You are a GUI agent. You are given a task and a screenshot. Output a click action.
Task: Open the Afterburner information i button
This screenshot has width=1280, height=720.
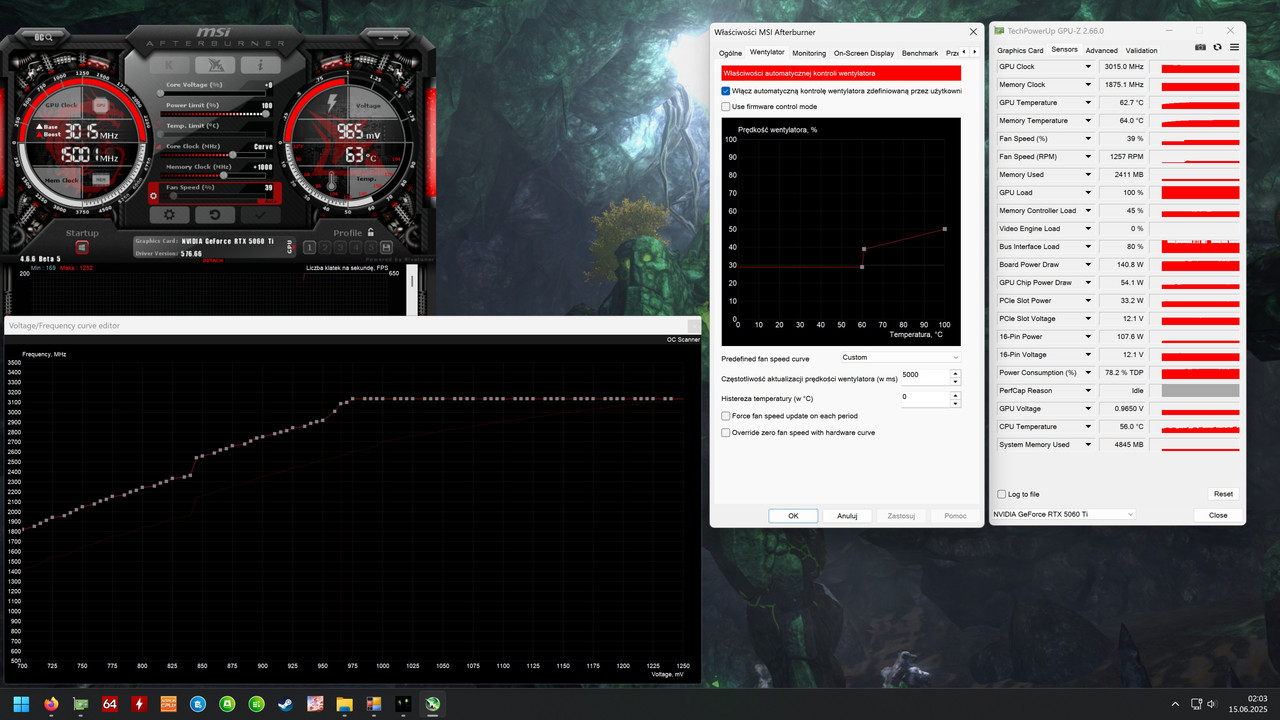click(x=261, y=65)
